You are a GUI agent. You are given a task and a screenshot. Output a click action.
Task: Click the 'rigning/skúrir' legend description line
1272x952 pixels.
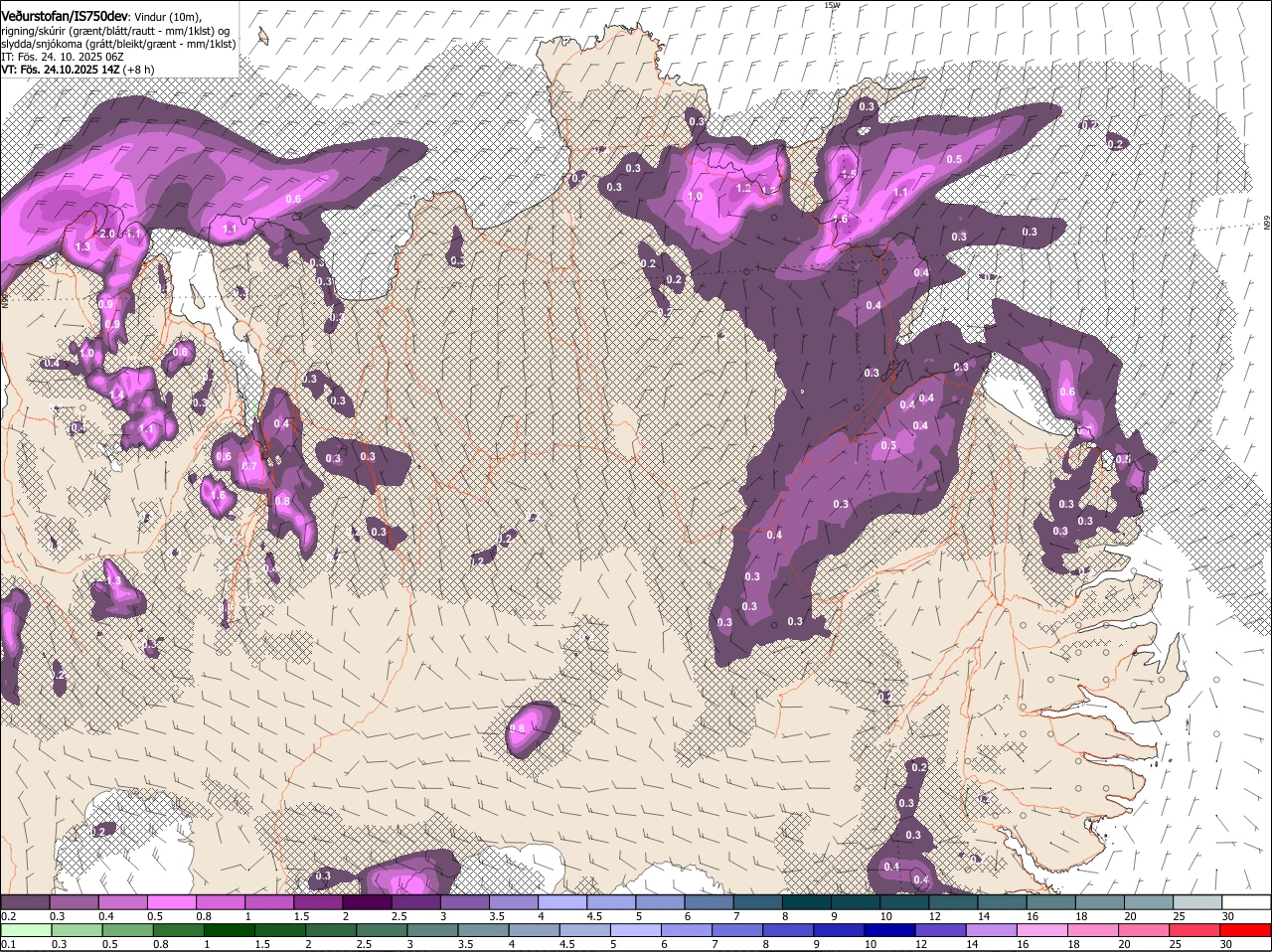[x=115, y=31]
